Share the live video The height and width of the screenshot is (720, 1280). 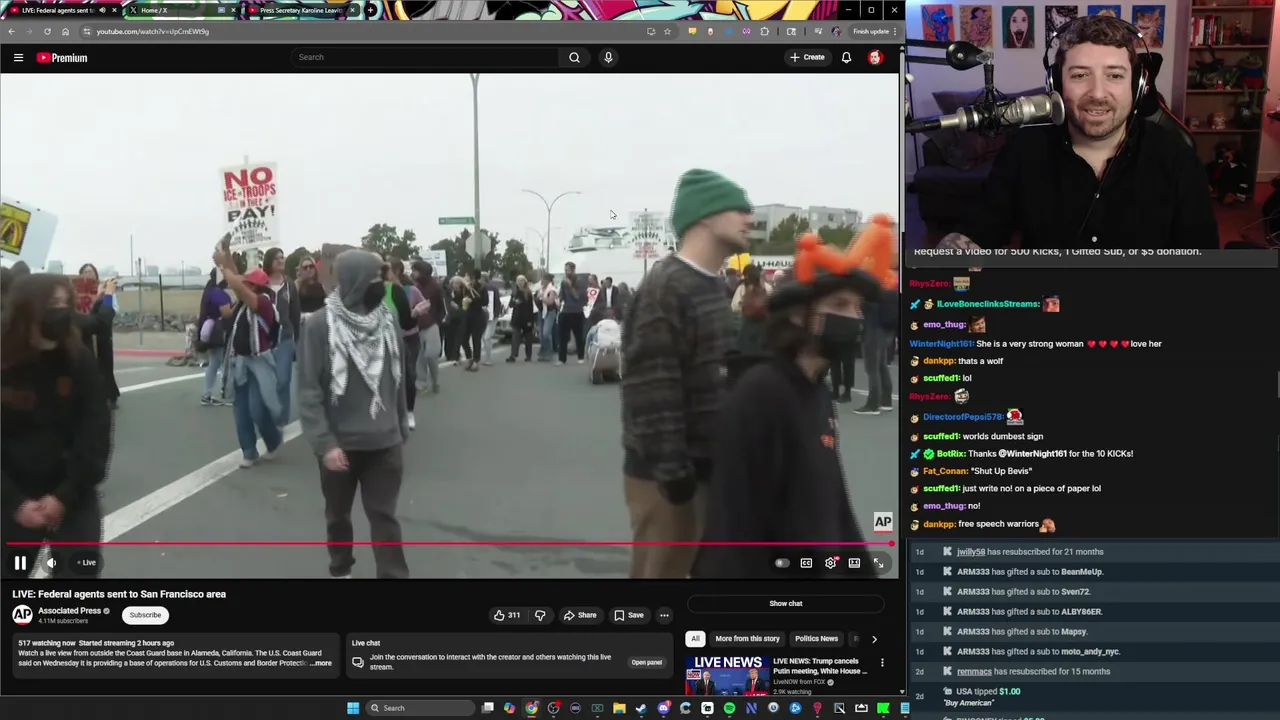(580, 615)
